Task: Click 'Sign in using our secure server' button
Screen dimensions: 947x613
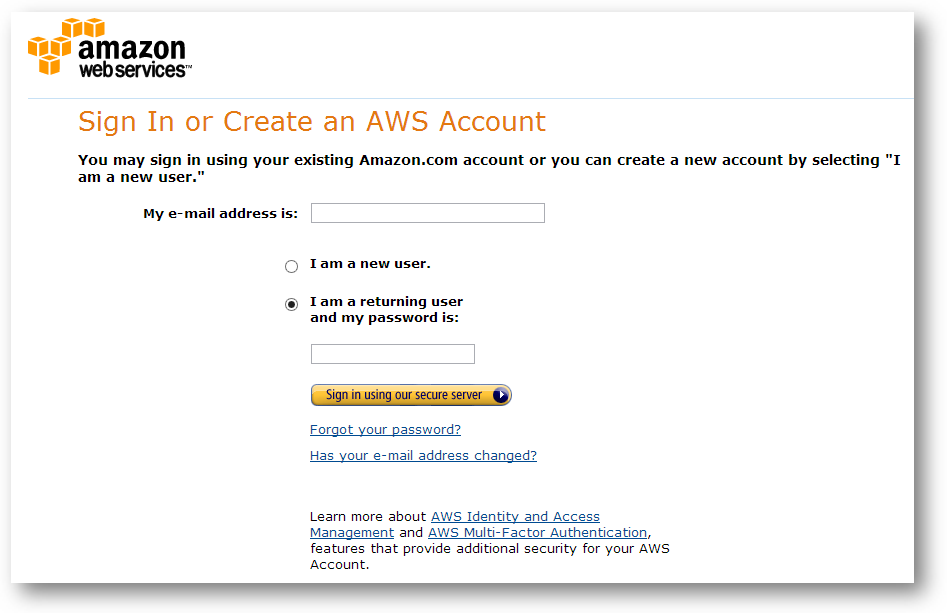Action: tap(411, 395)
